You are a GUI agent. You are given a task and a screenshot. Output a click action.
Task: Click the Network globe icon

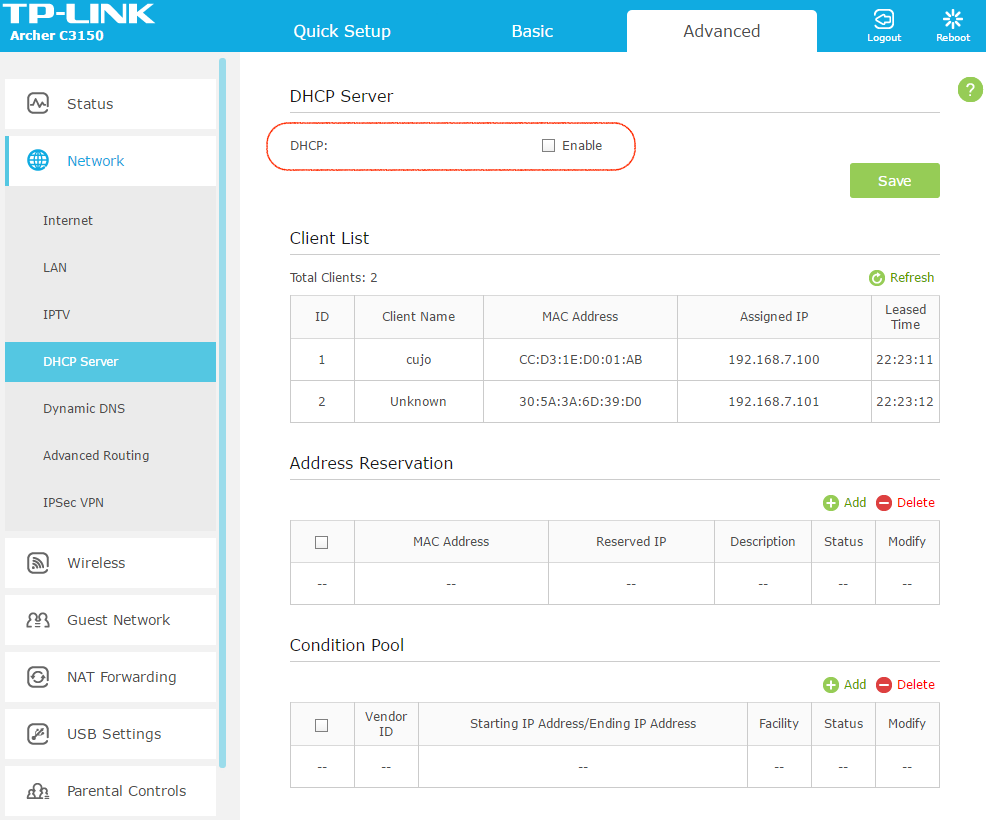(x=38, y=160)
